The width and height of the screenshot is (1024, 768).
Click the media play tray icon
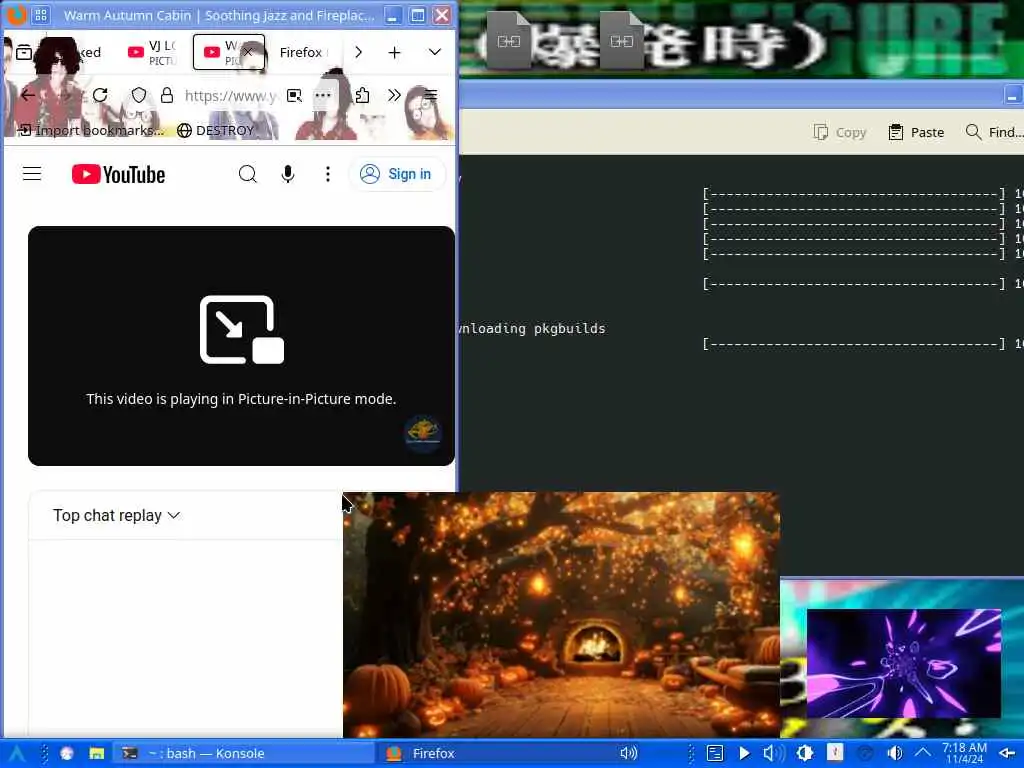(744, 754)
